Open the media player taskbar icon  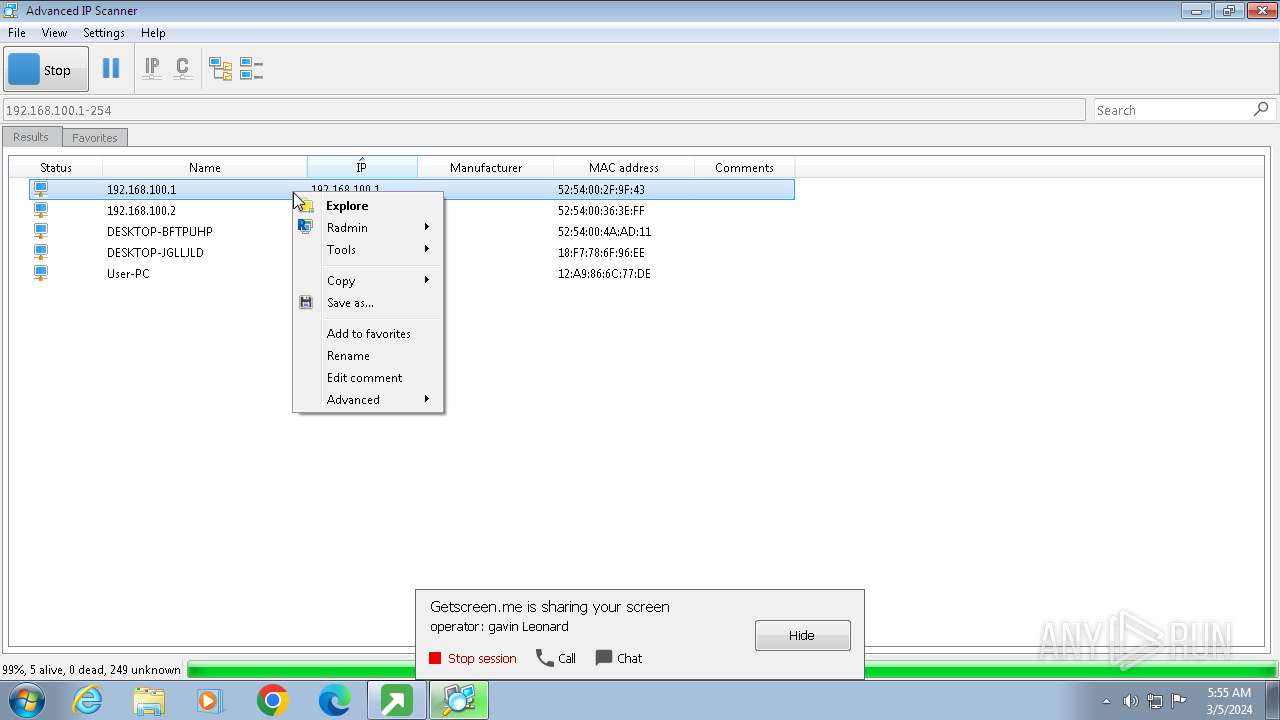(x=210, y=701)
